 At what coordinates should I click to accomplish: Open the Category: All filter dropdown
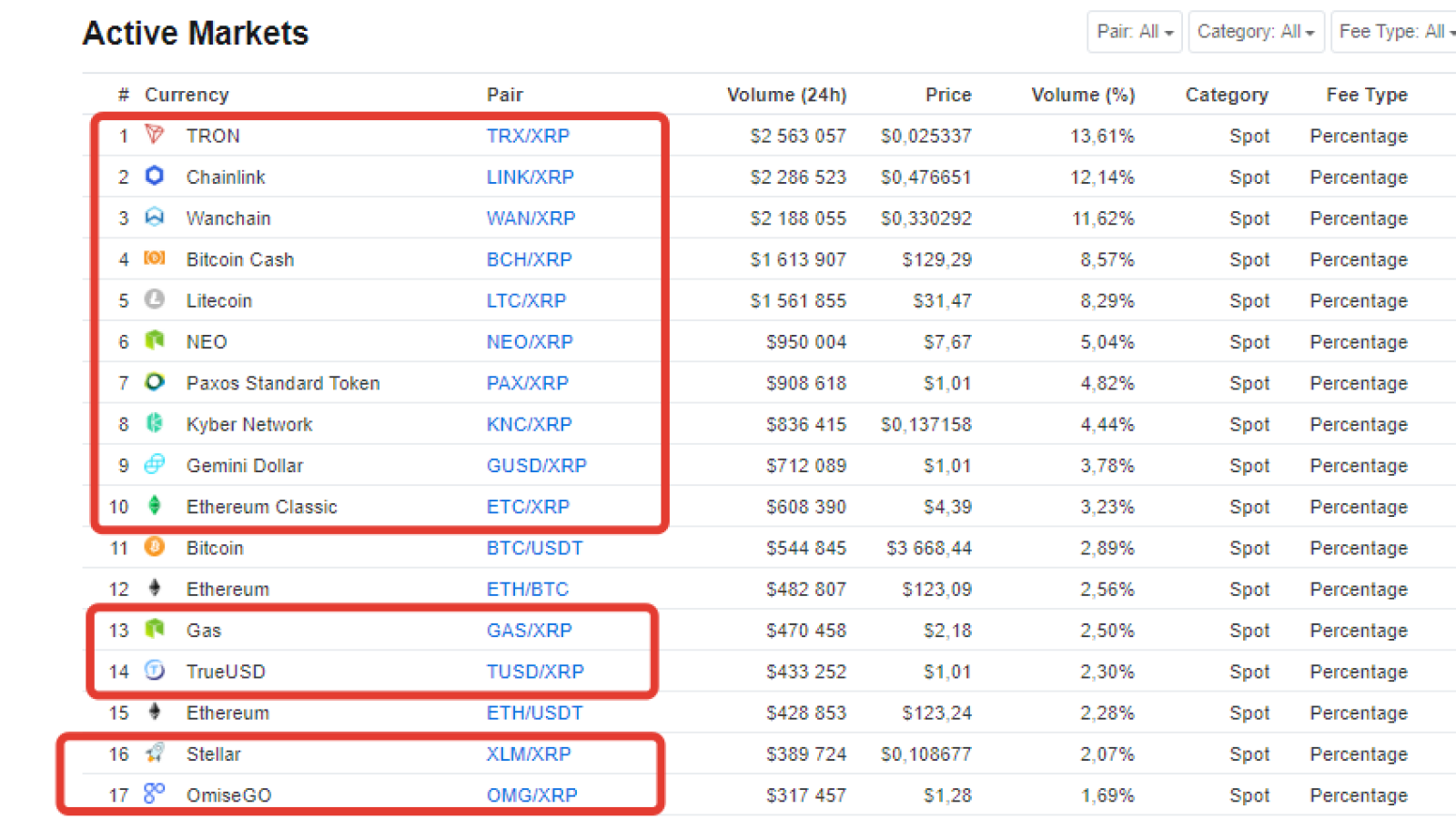[x=1256, y=32]
